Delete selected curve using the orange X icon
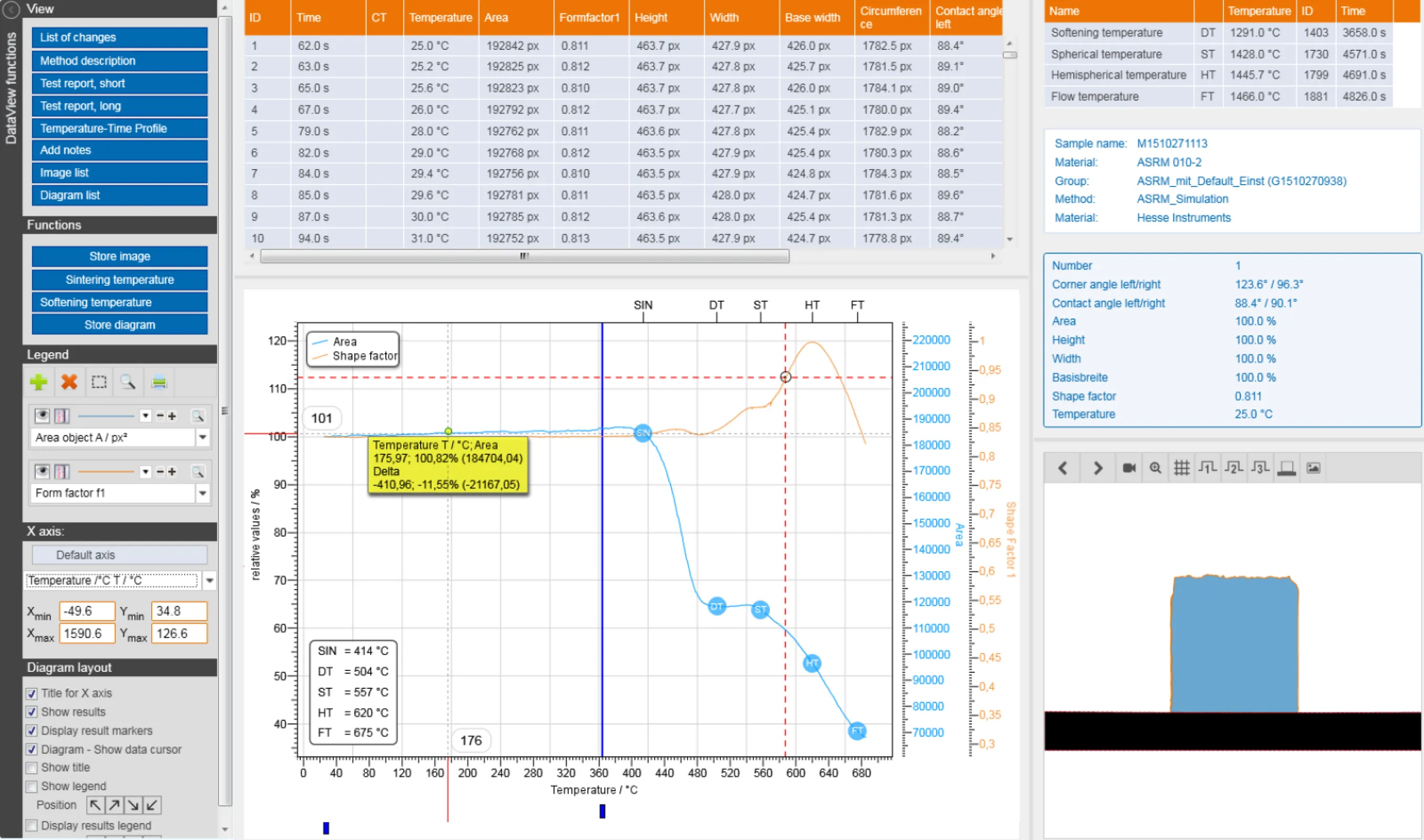This screenshot has height=840, width=1424. coord(70,383)
